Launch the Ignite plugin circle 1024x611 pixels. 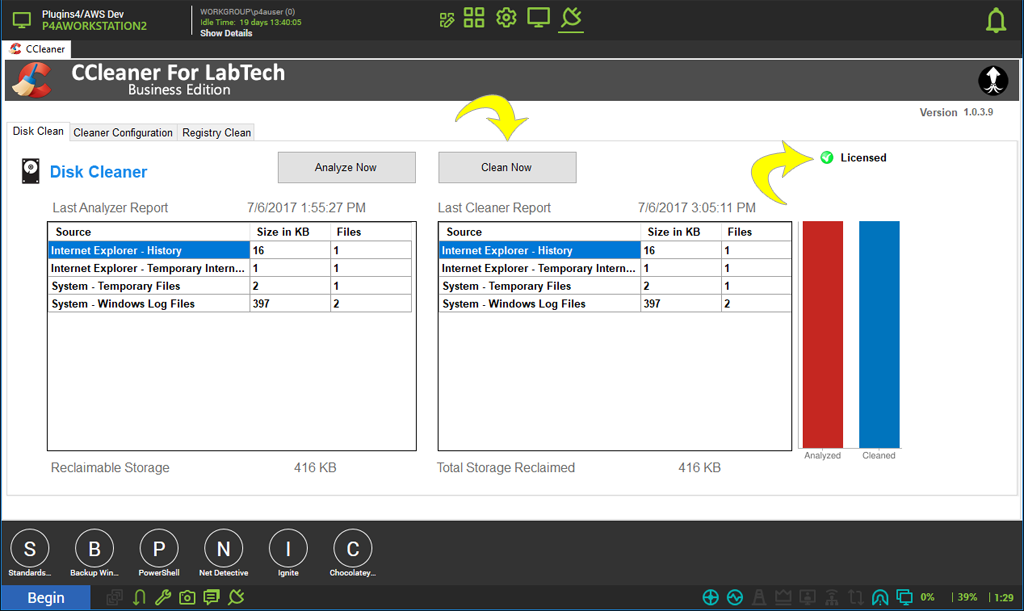(288, 549)
